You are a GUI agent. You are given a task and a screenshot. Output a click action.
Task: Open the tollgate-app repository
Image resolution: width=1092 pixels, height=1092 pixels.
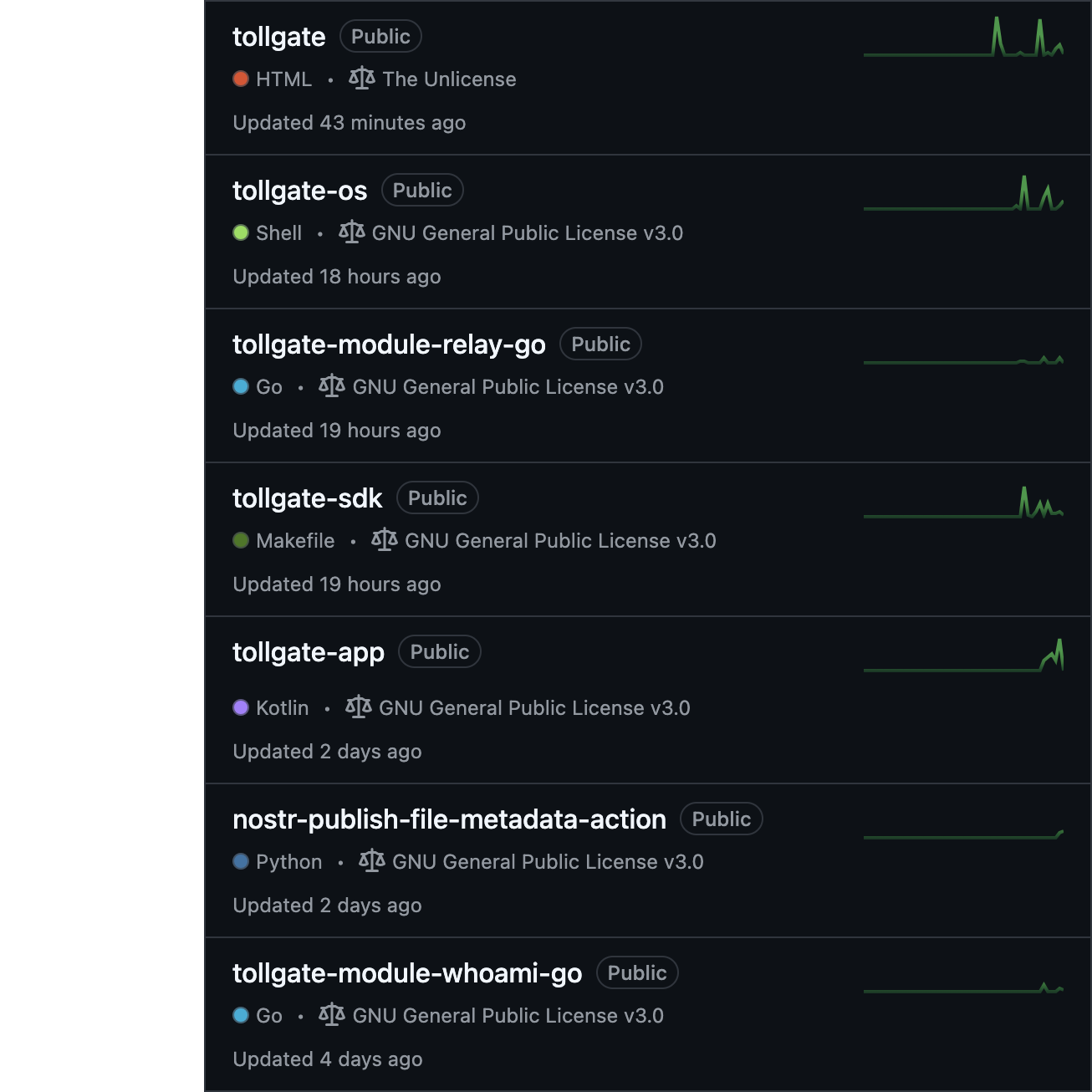pos(308,652)
